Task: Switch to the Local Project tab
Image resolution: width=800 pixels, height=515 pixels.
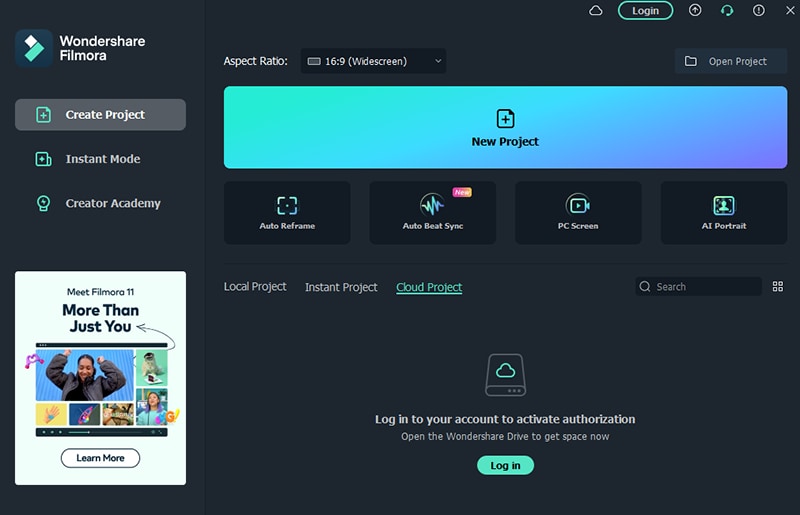Action: pyautogui.click(x=255, y=287)
